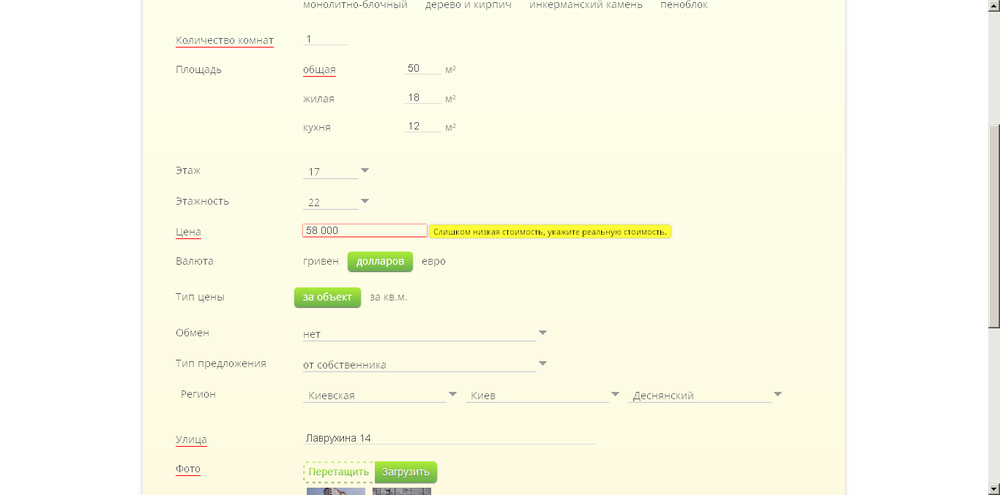
Task: Select the дерево и кирпич material option
Action: click(468, 5)
